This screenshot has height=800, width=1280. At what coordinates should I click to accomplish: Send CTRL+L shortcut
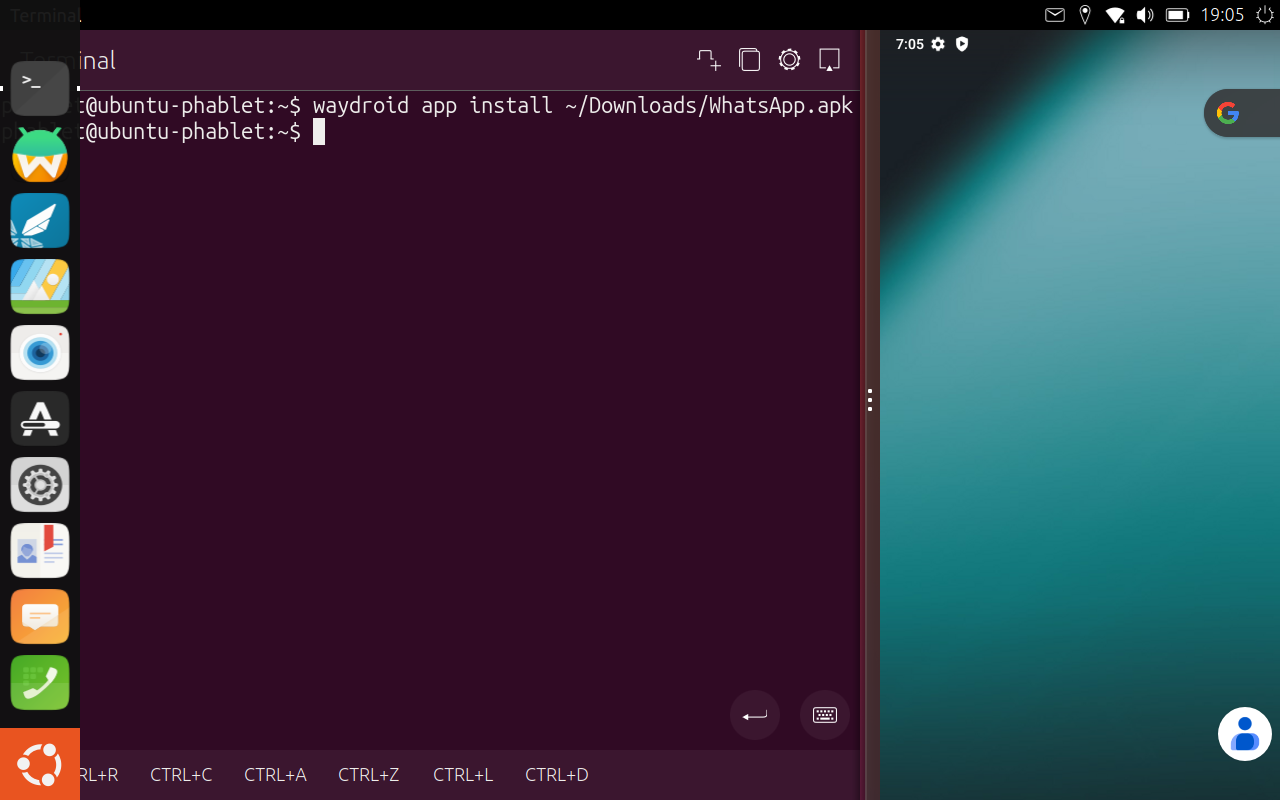pyautogui.click(x=463, y=775)
